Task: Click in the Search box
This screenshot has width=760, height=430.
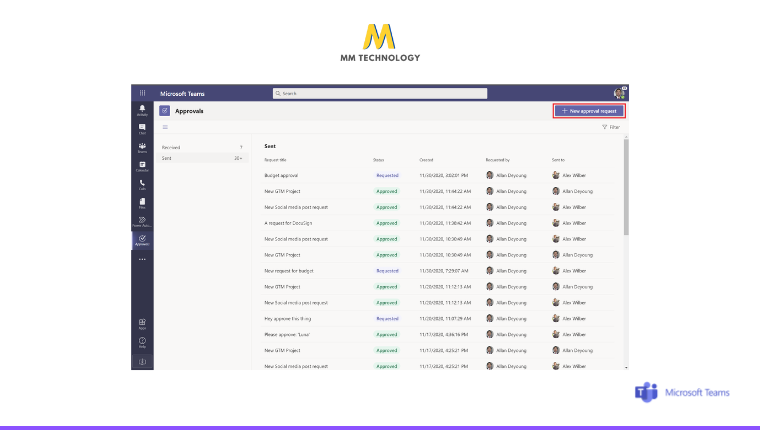Action: [380, 93]
